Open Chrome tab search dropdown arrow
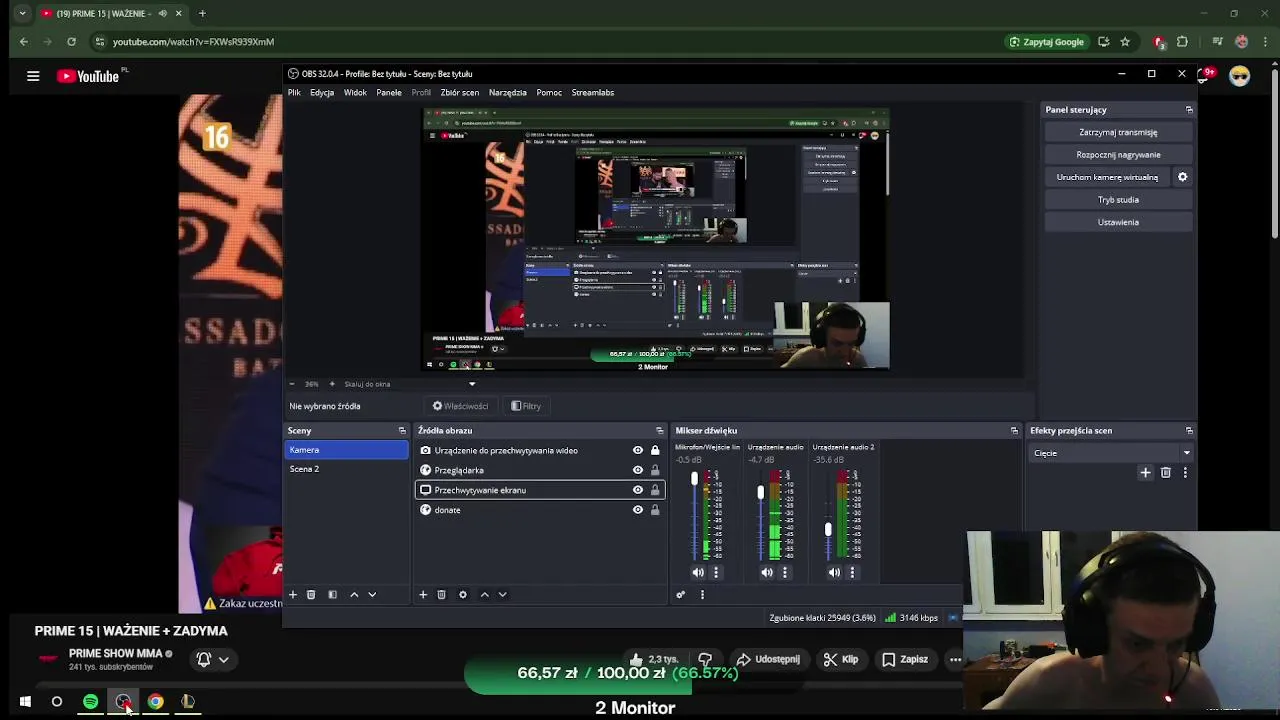 point(22,13)
